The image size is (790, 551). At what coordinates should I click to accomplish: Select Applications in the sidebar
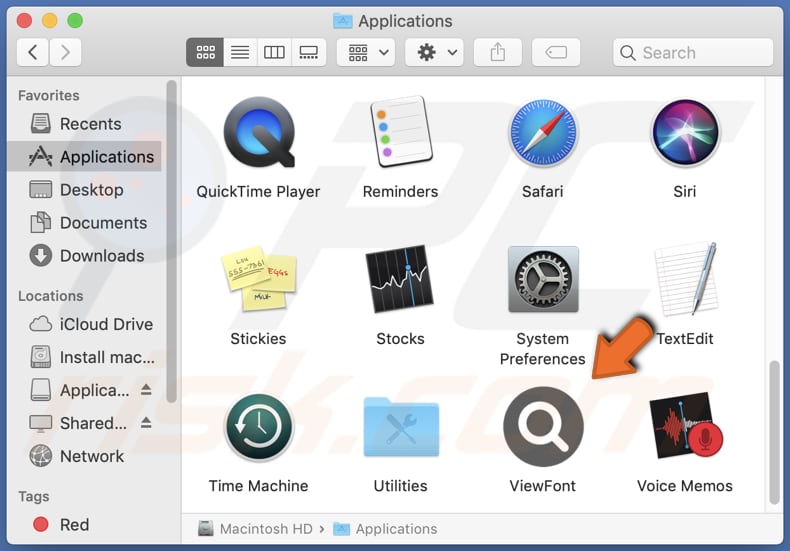click(x=84, y=157)
